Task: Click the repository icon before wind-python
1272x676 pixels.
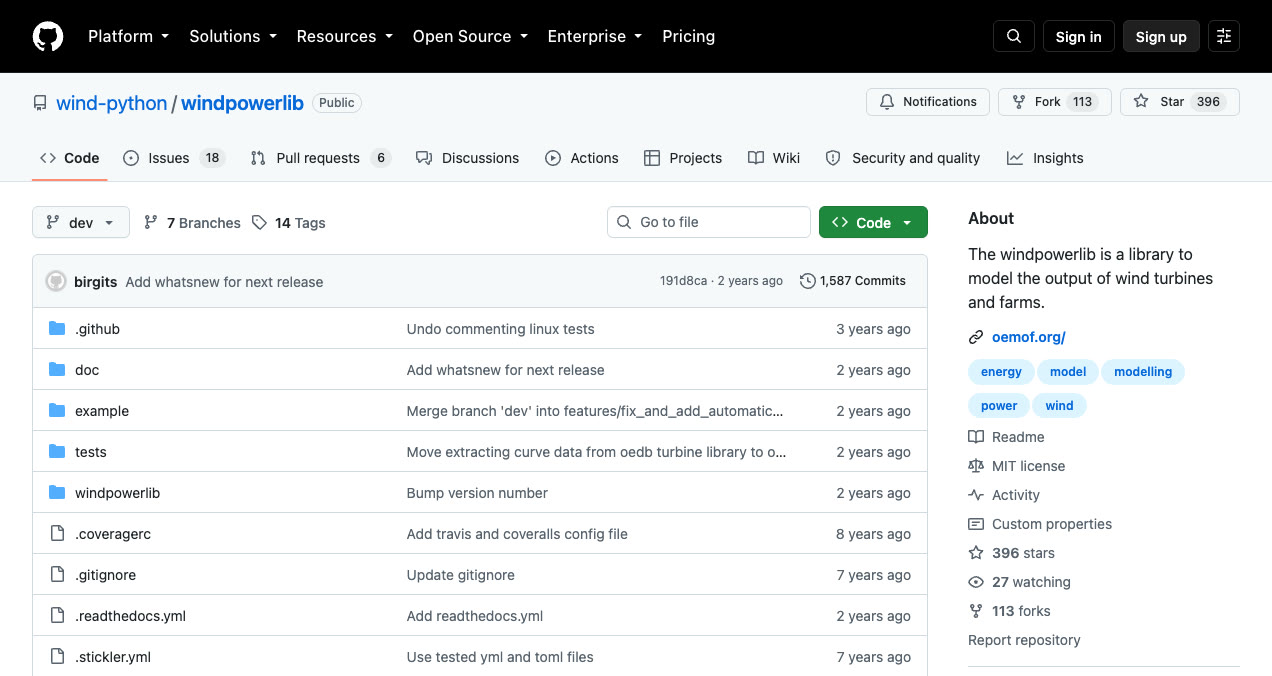Action: 40,103
